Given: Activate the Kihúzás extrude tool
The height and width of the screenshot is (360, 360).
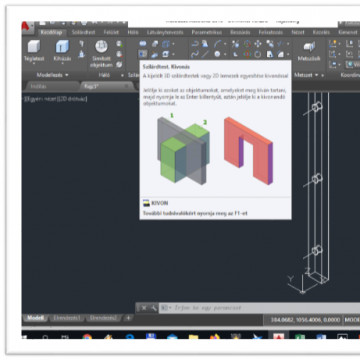Looking at the screenshot, I should pyautogui.click(x=62, y=51).
